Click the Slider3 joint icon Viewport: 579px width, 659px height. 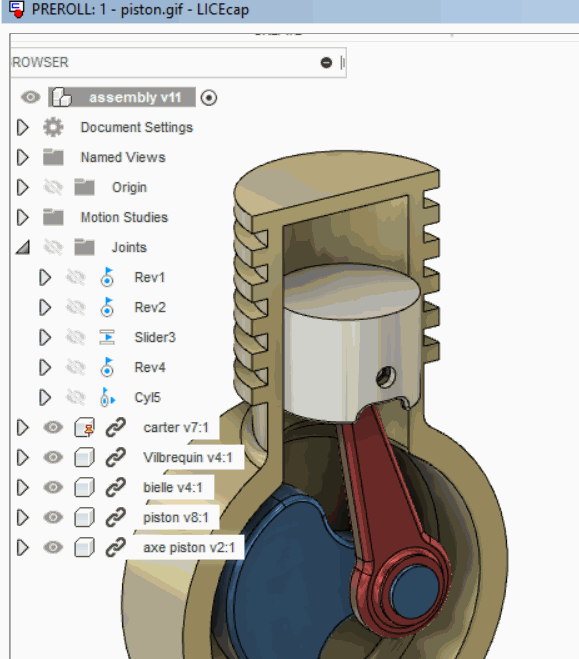[x=107, y=337]
